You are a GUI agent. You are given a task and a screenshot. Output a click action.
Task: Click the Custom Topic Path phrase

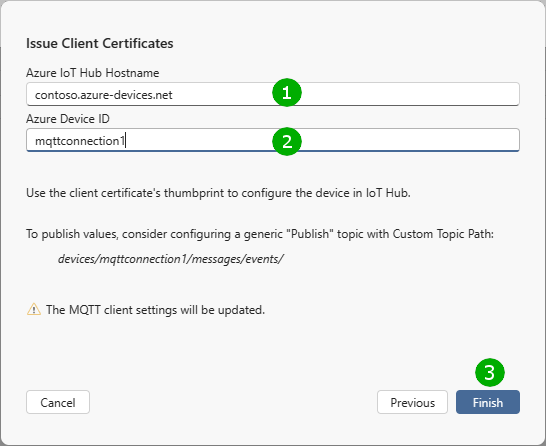[x=443, y=234]
